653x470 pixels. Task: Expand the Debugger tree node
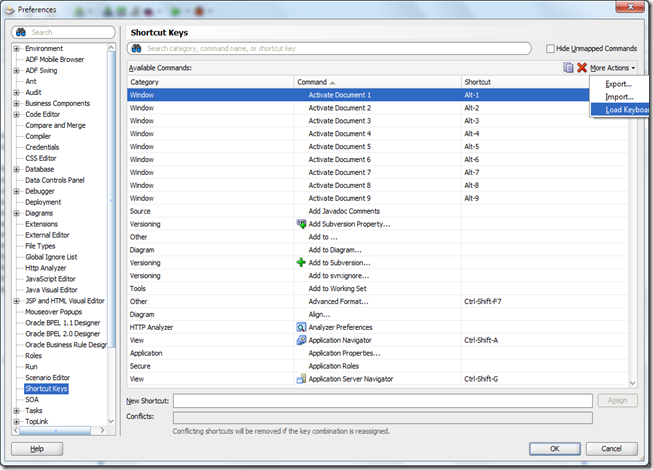coord(17,191)
